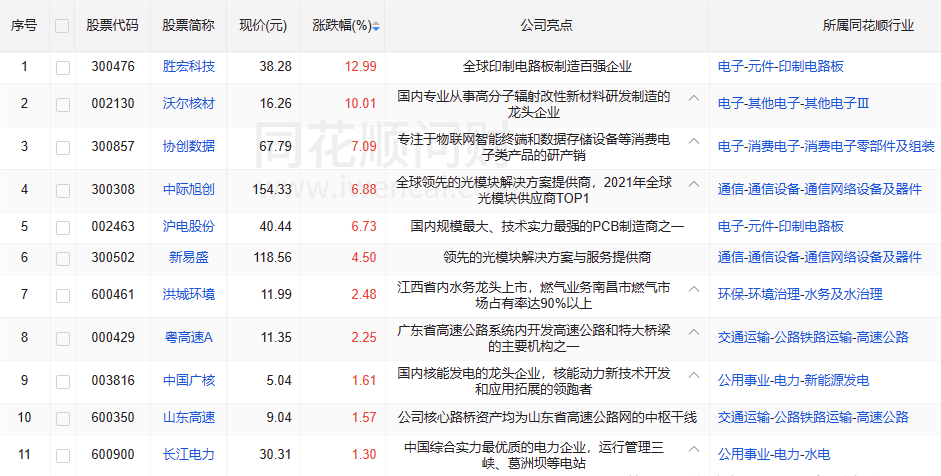Collapse highlight chevron for 协创数据 row
The height and width of the screenshot is (476, 941).
(693, 140)
